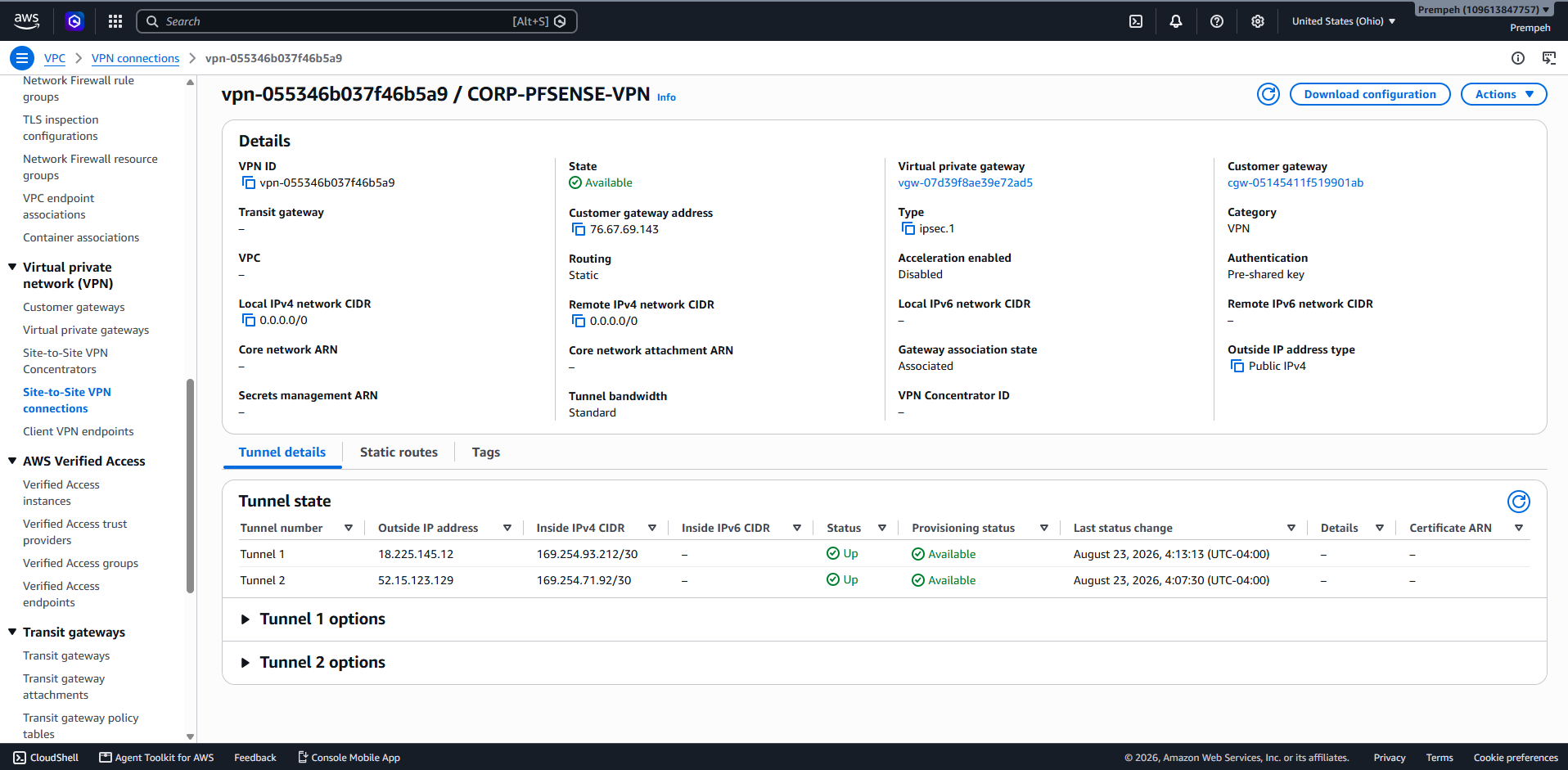Sort by Tunnel number column
The height and width of the screenshot is (770, 1568).
pos(349,528)
